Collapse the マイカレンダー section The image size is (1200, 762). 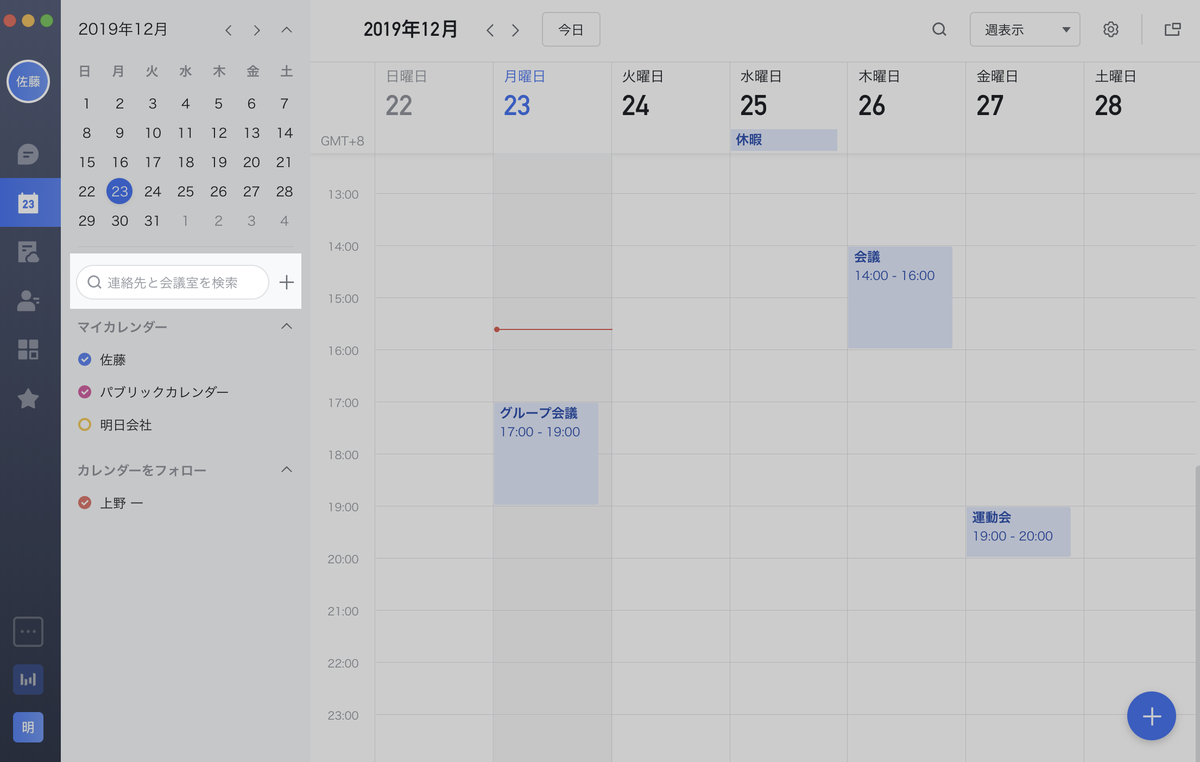coord(286,327)
